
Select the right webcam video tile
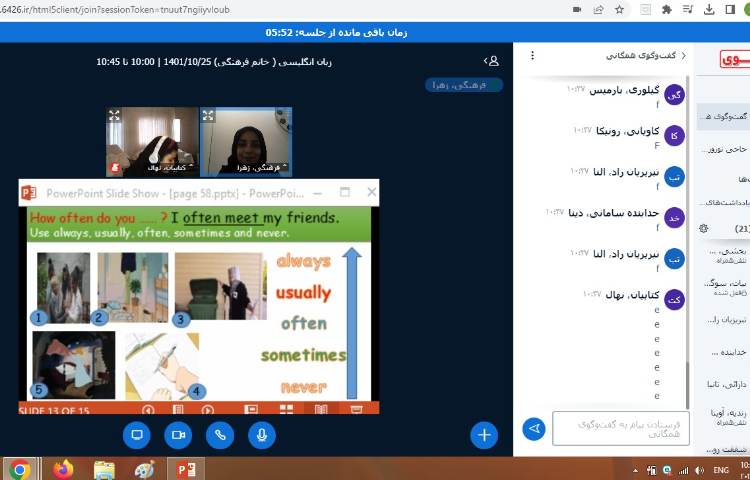click(x=246, y=142)
